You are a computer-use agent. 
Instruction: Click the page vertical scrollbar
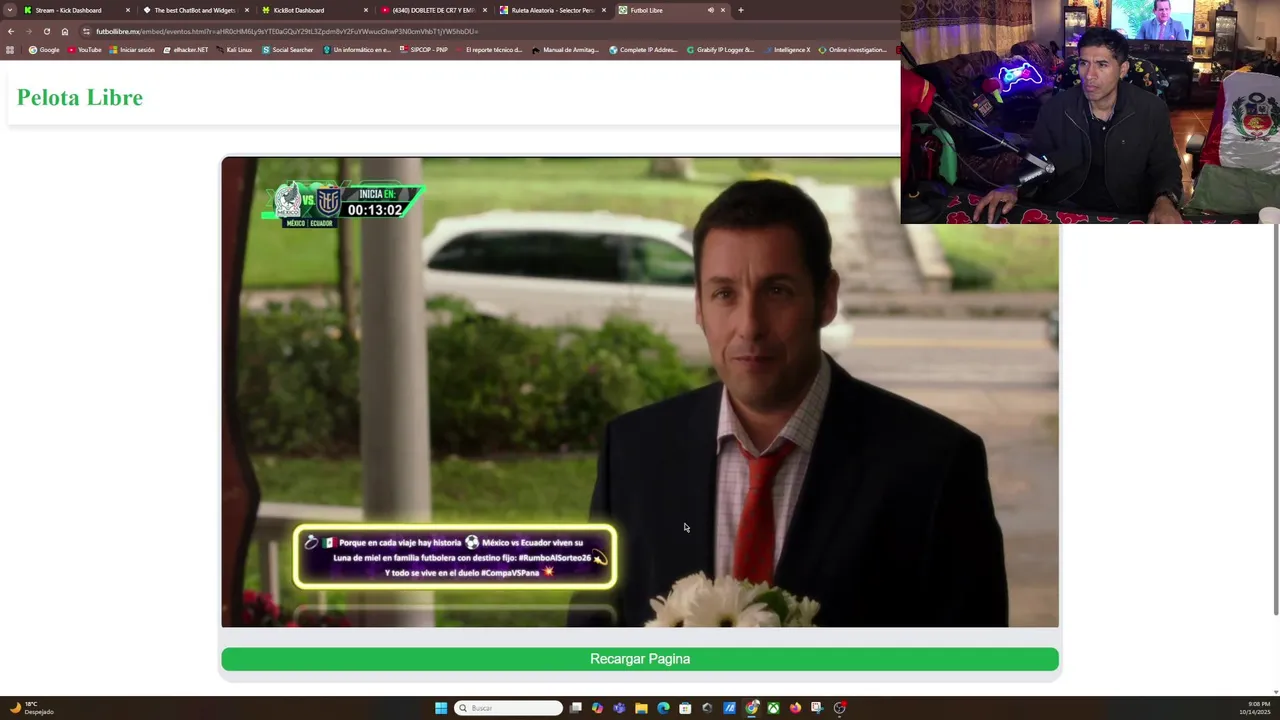click(x=1275, y=420)
